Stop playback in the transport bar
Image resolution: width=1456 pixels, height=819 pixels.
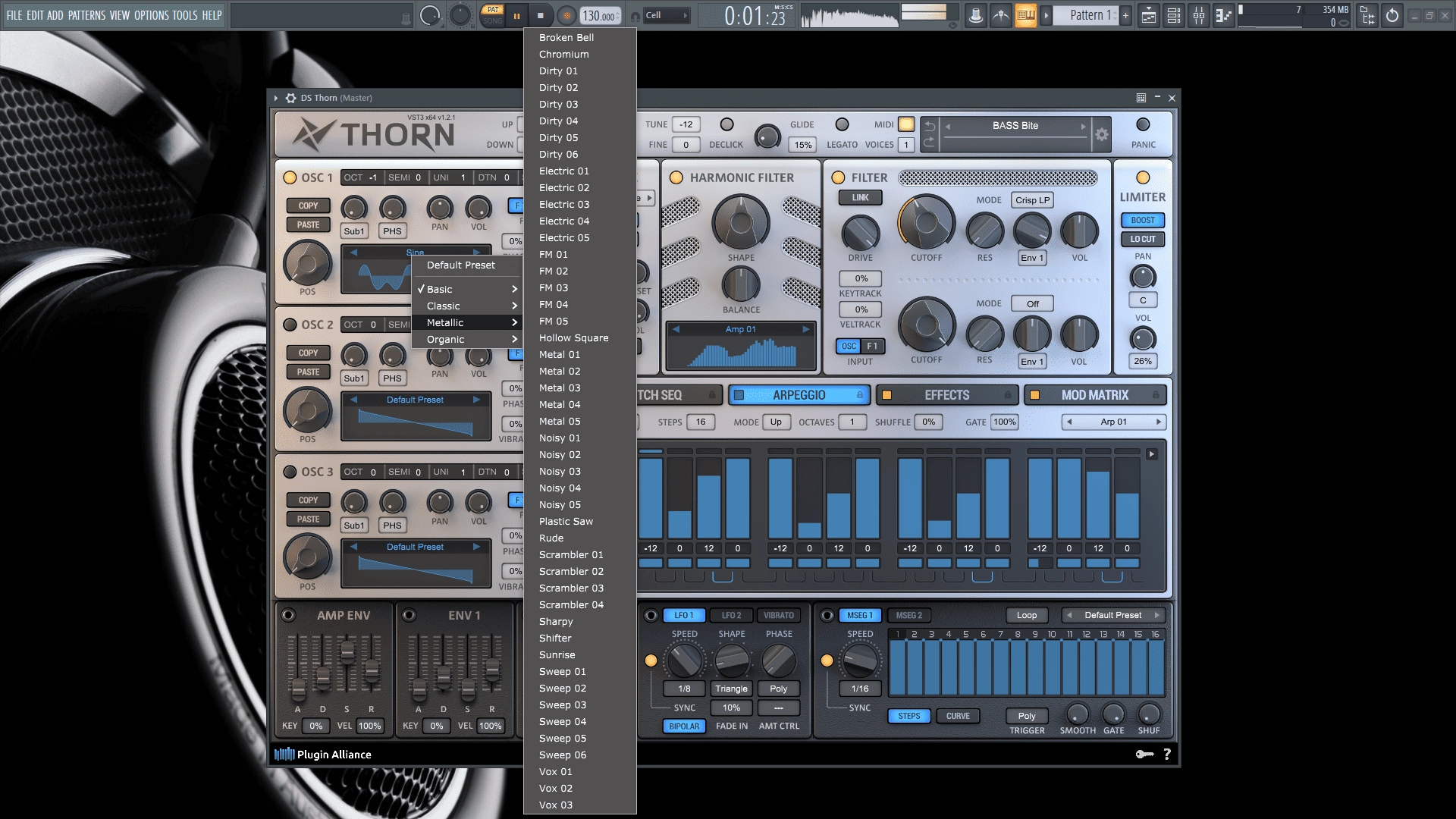coord(541,15)
